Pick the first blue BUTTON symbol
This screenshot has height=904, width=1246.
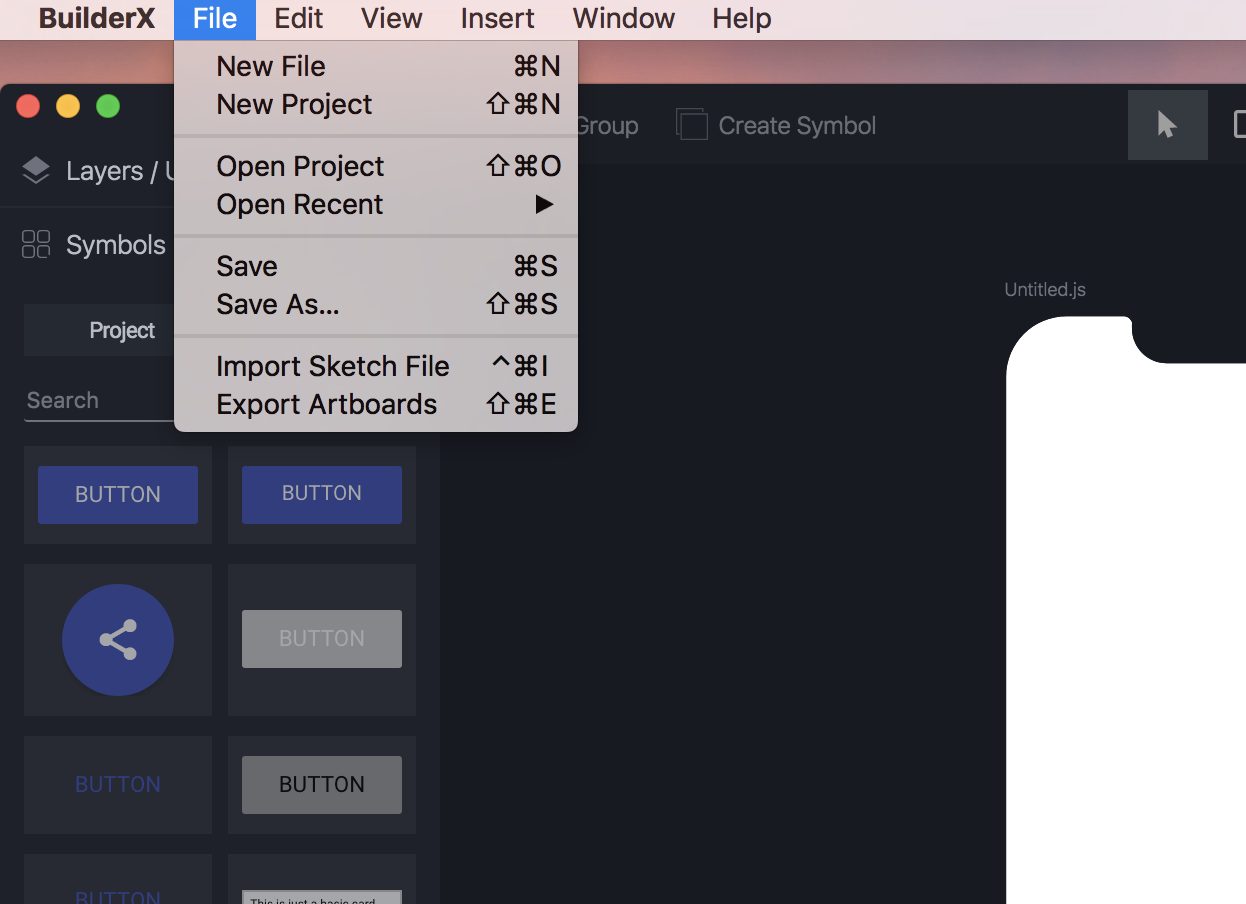coord(118,494)
